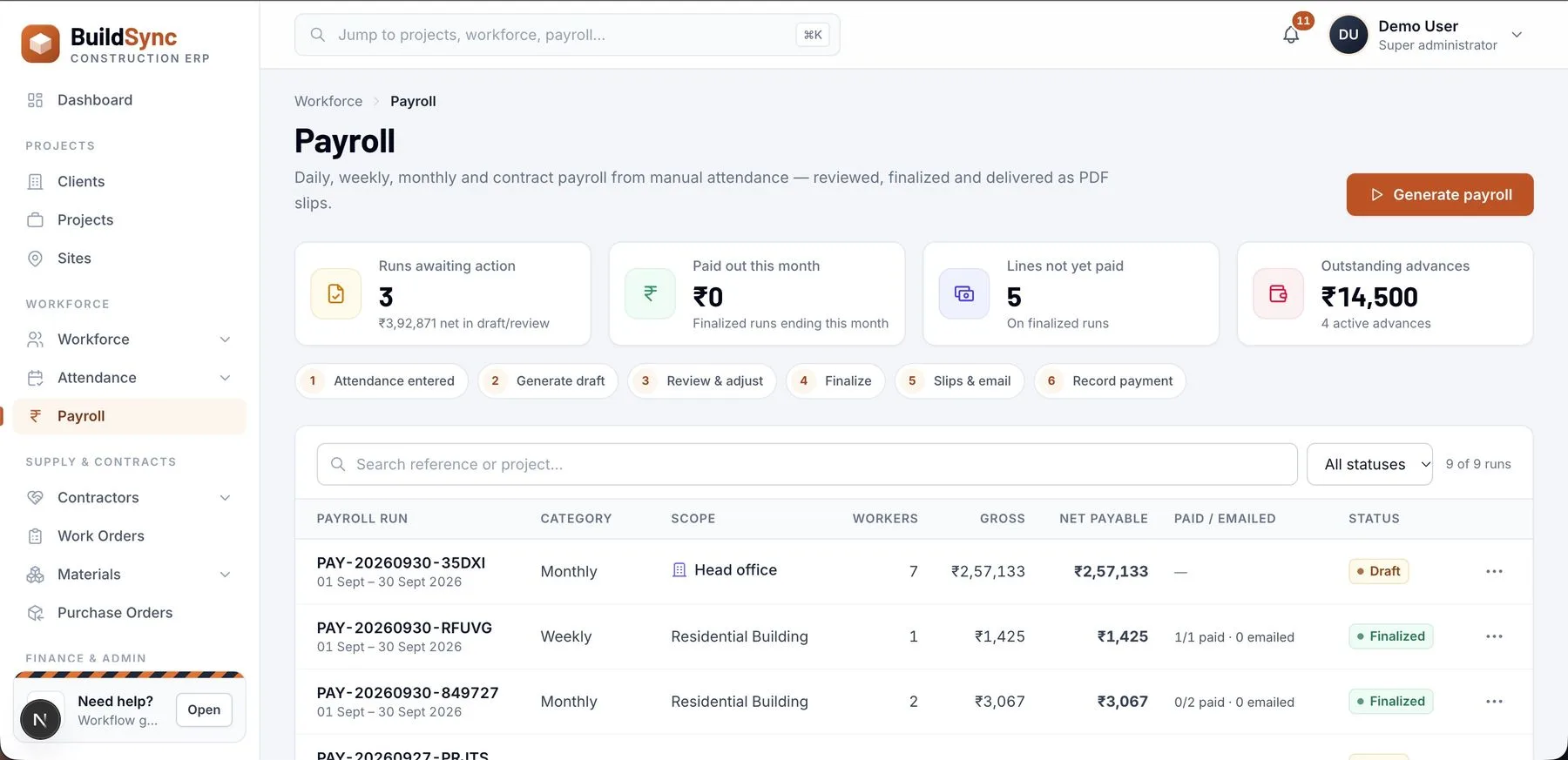1568x760 pixels.
Task: Click the Sites location pin icon
Action: (35, 259)
